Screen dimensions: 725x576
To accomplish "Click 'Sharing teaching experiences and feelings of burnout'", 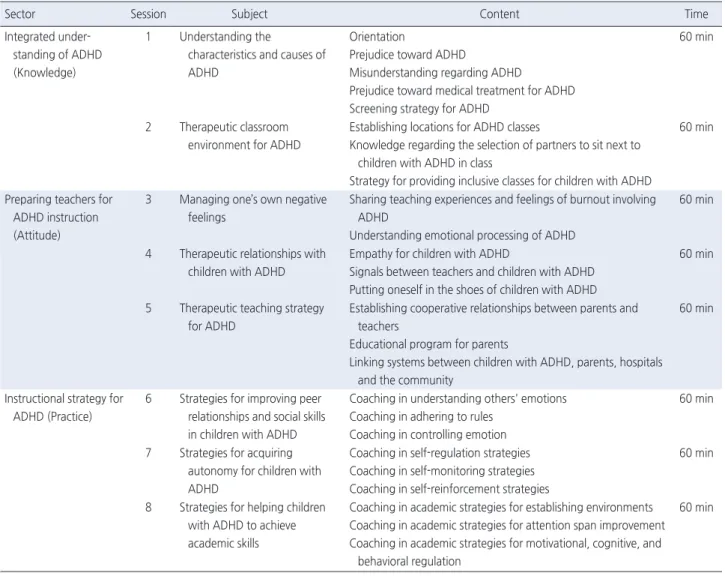I will point(503,208).
